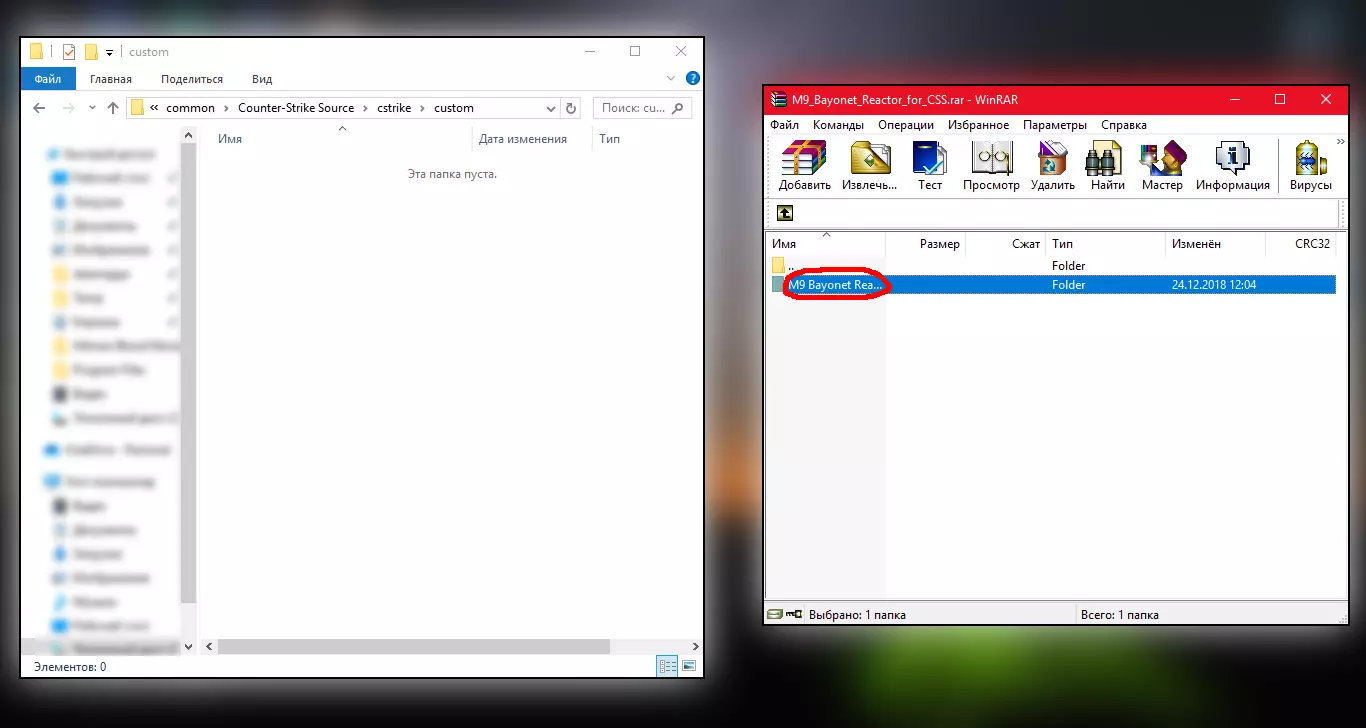Navigate to the cstrike breadcrumb
Image resolution: width=1366 pixels, height=728 pixels.
tap(393, 108)
